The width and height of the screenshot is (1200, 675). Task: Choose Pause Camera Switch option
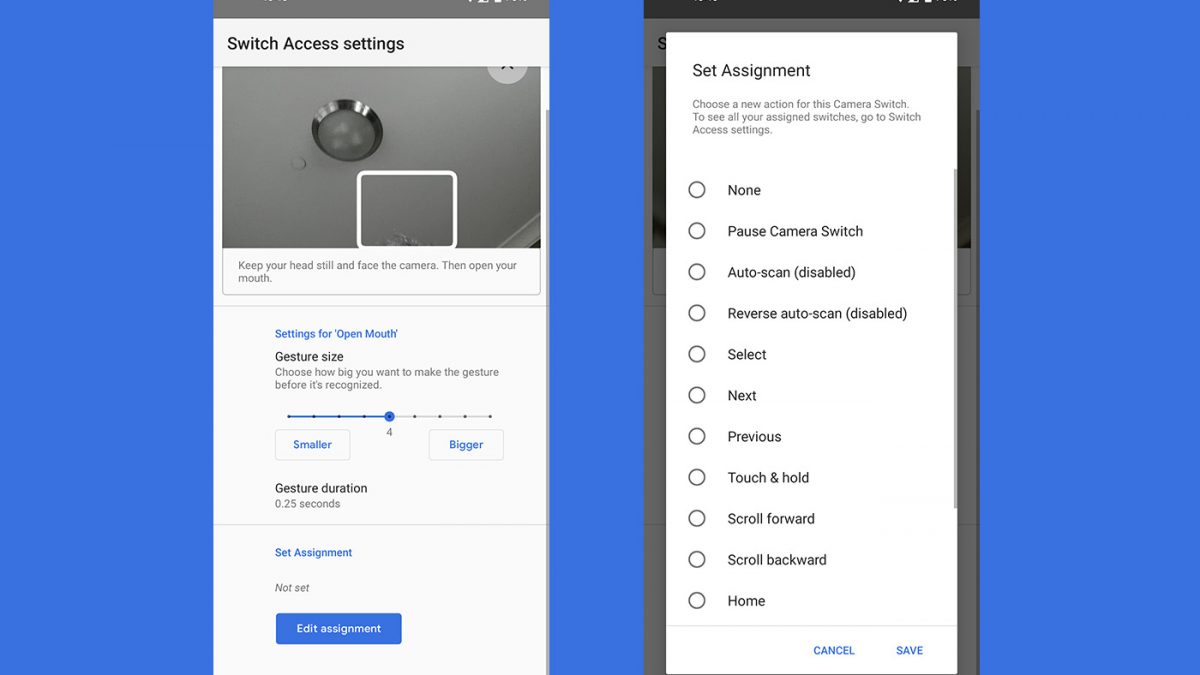pos(697,231)
